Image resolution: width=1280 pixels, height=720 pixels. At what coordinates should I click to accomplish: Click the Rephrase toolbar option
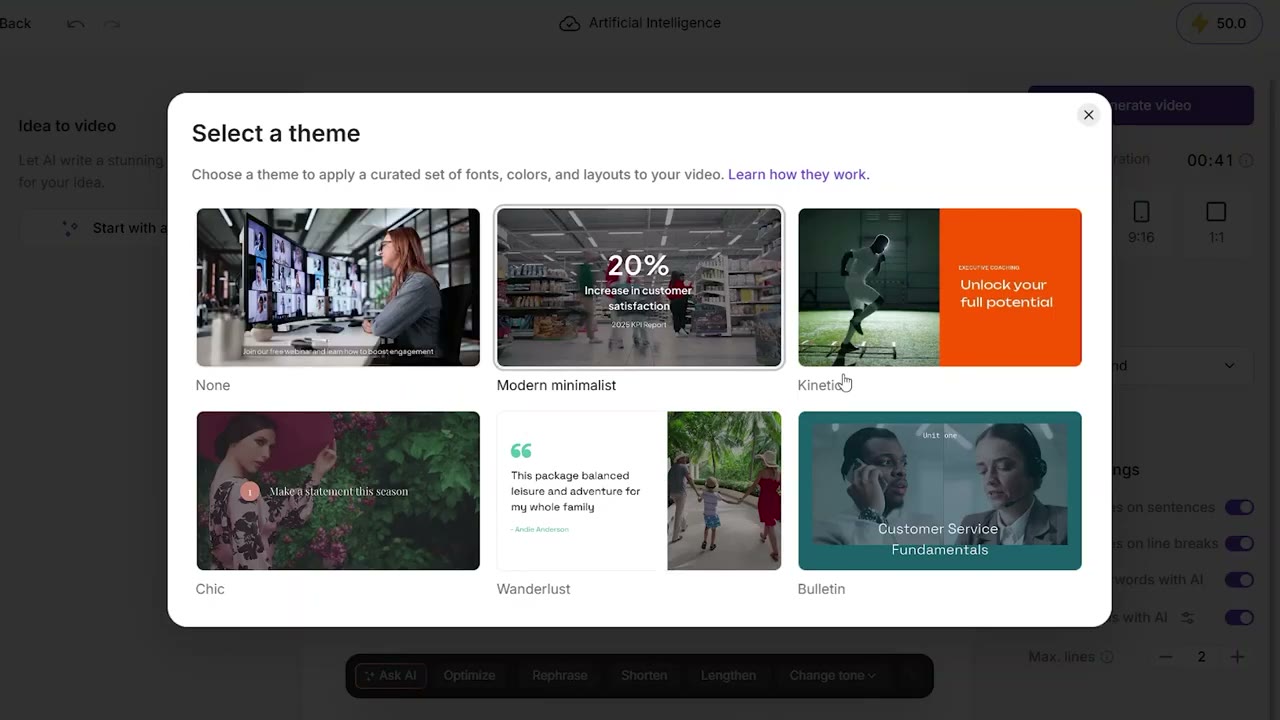[559, 675]
